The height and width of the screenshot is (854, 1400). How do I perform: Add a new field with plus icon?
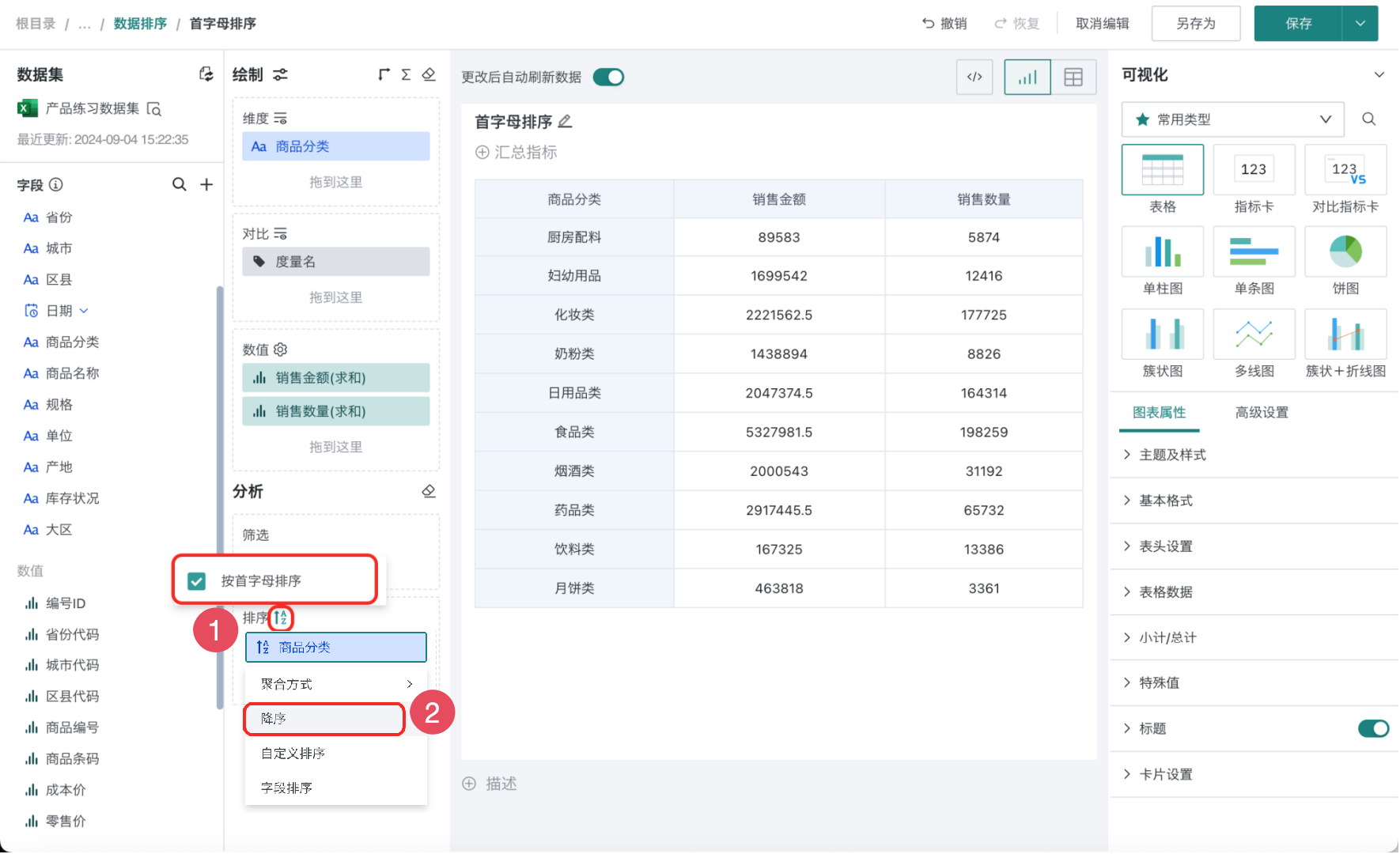pyautogui.click(x=206, y=184)
